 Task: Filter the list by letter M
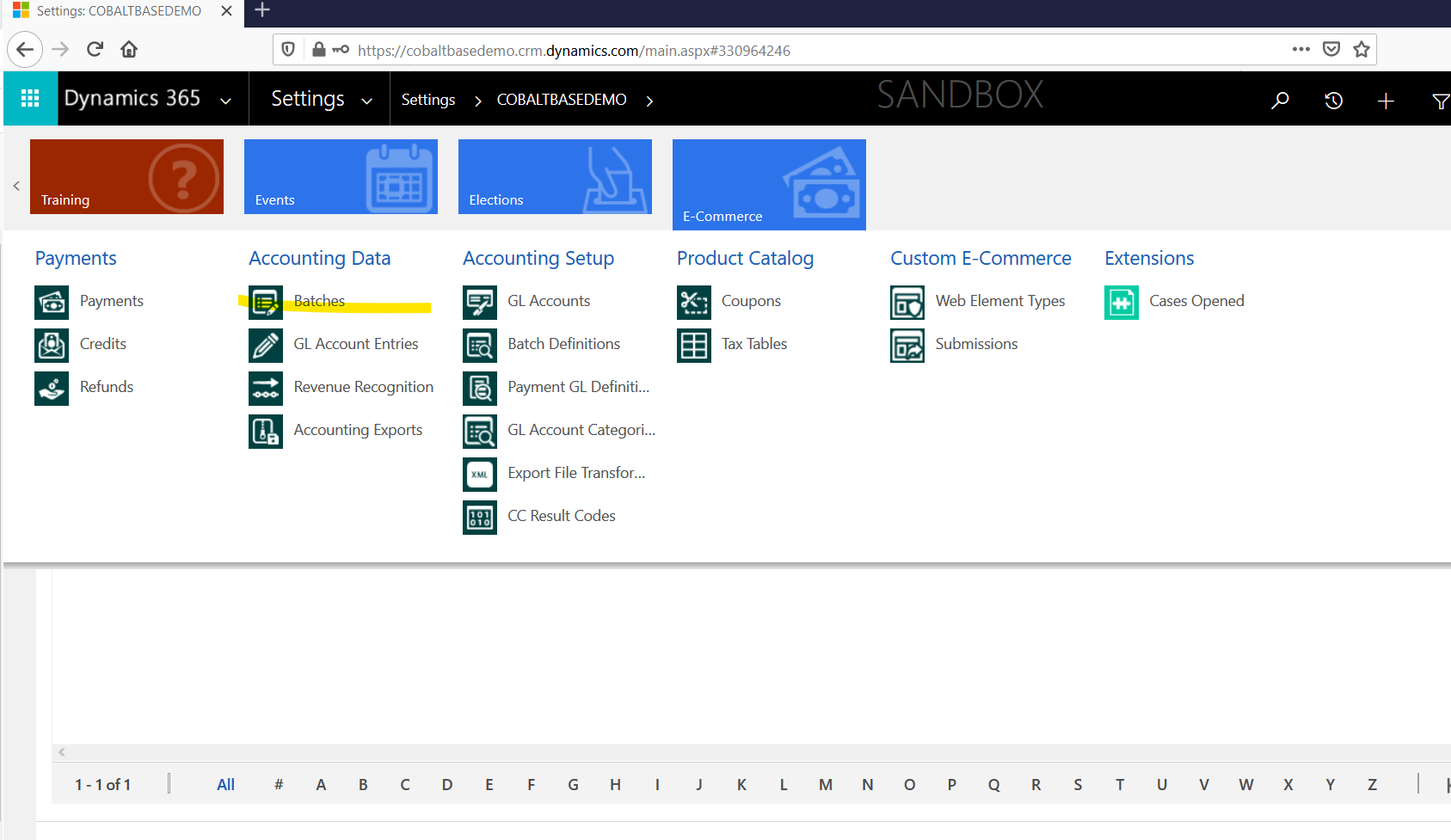[826, 784]
